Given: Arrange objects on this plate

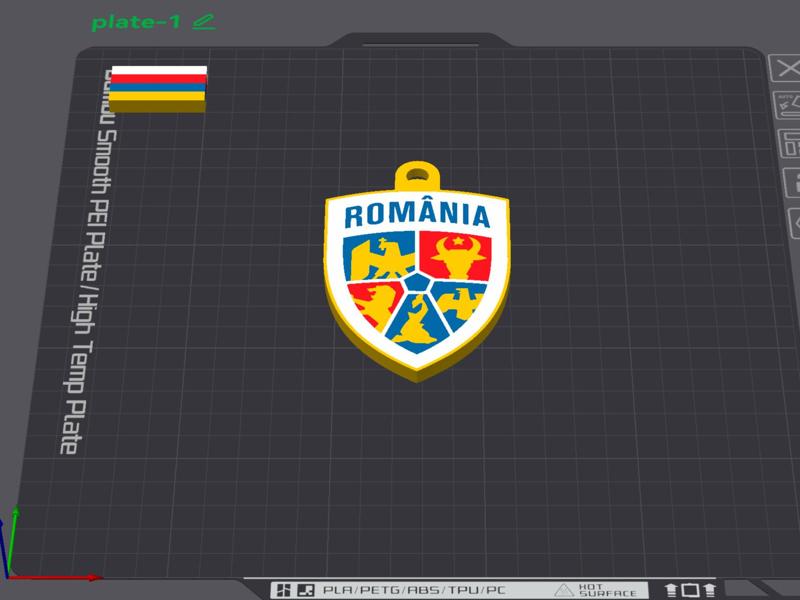Looking at the screenshot, I should tap(789, 143).
